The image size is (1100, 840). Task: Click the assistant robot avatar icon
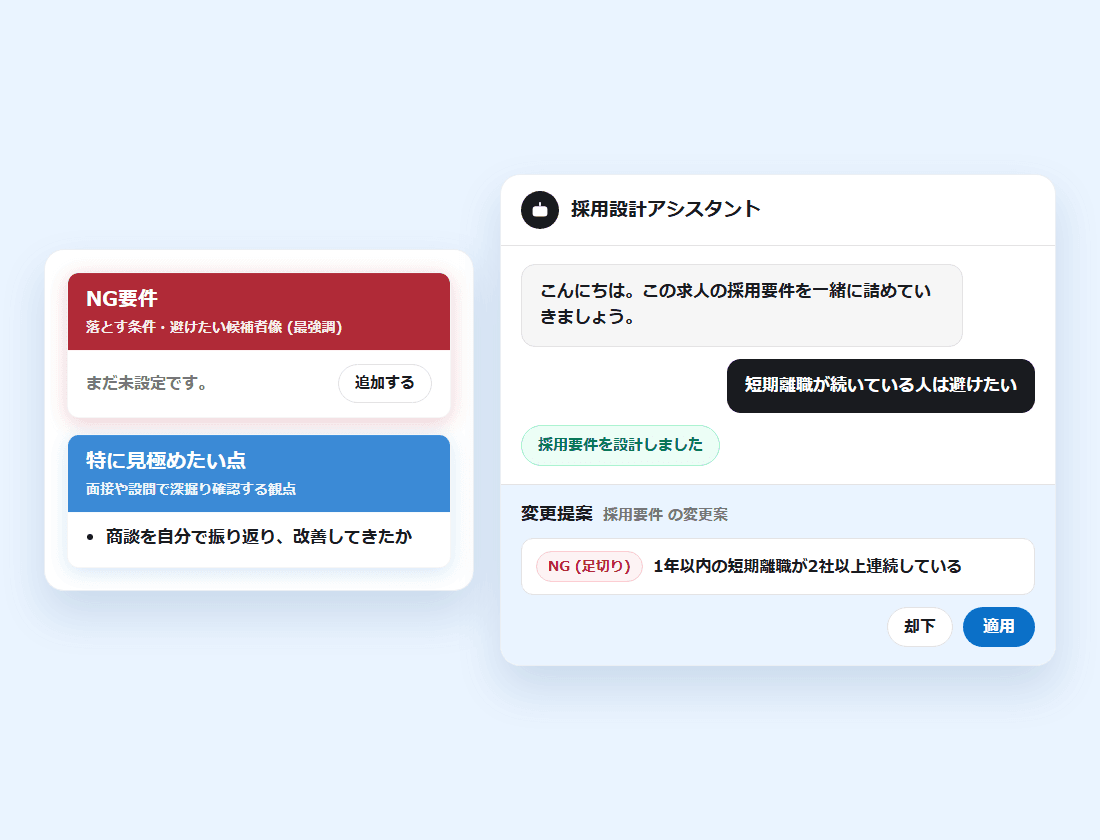click(539, 210)
